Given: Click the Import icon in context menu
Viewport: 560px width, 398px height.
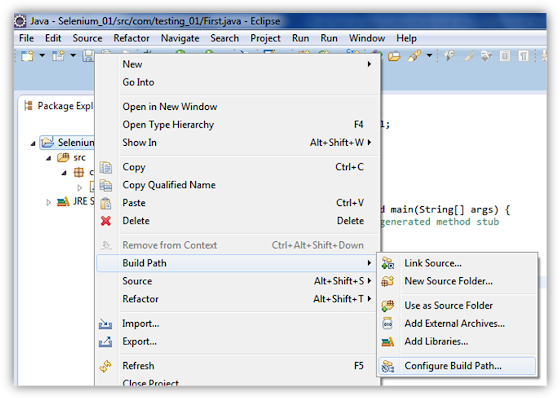Looking at the screenshot, I should (x=105, y=324).
